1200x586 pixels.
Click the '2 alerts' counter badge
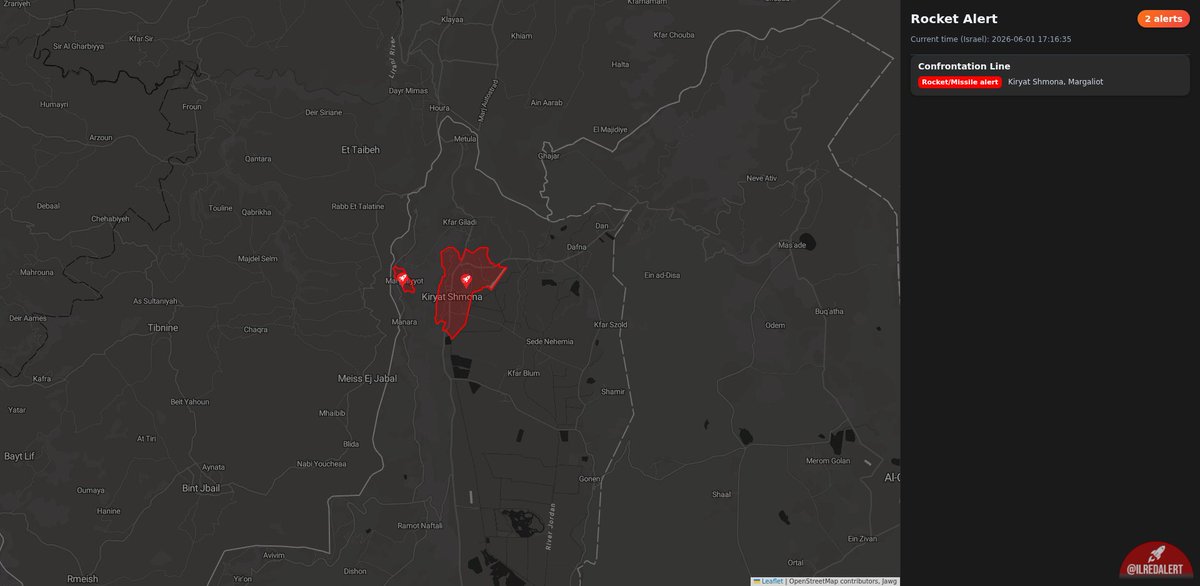1163,19
